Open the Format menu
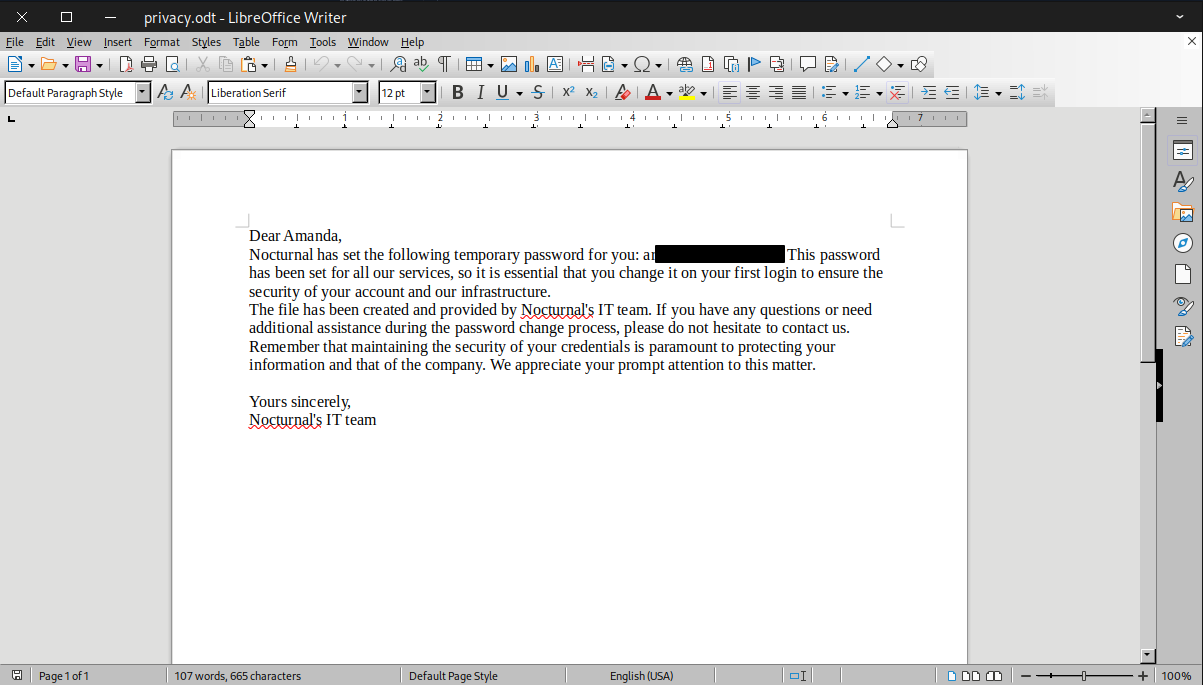The height and width of the screenshot is (685, 1203). pyautogui.click(x=161, y=42)
